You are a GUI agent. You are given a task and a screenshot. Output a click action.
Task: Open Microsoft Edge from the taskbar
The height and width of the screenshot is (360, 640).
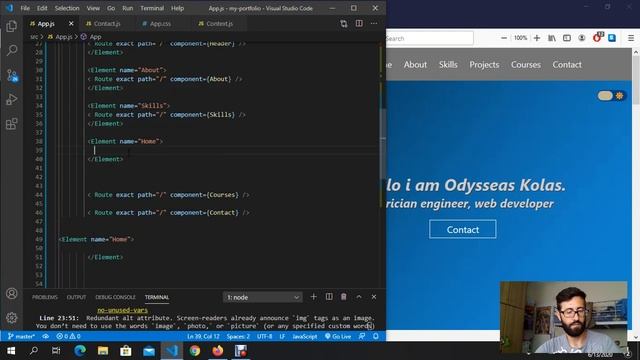tap(80, 351)
